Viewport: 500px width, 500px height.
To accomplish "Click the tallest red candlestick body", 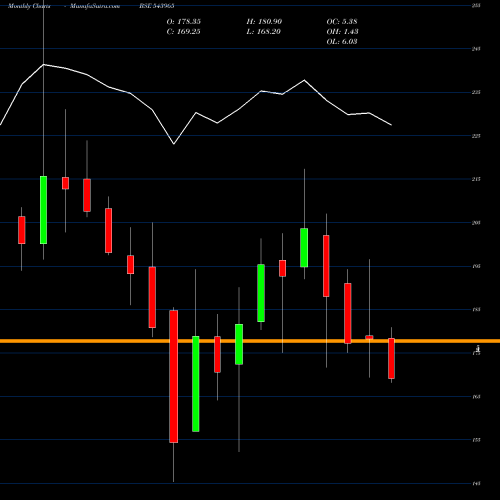I will (x=174, y=376).
